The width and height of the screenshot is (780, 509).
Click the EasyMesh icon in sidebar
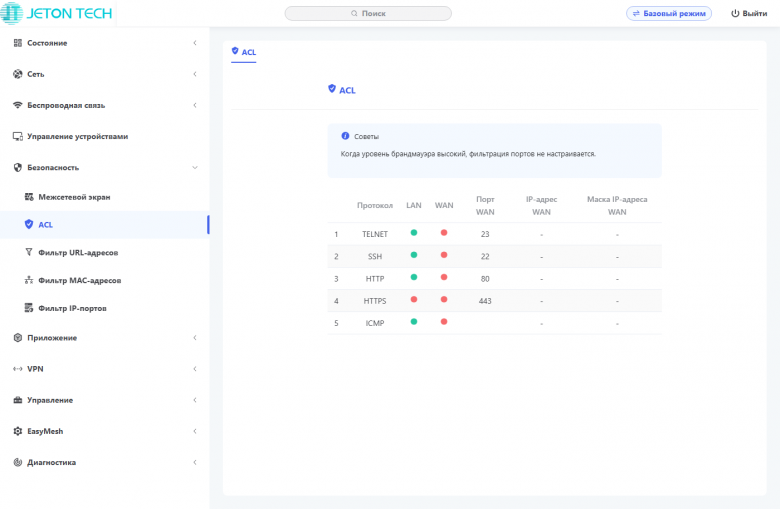pyautogui.click(x=17, y=431)
